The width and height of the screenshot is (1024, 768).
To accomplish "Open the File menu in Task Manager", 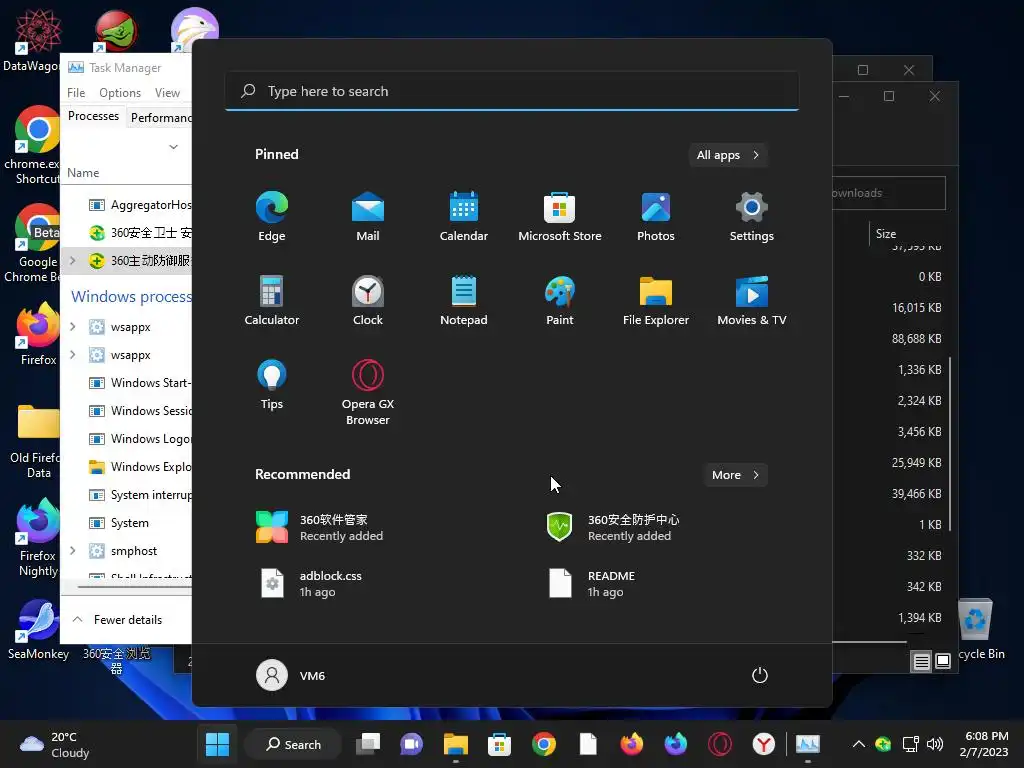I will click(x=76, y=93).
